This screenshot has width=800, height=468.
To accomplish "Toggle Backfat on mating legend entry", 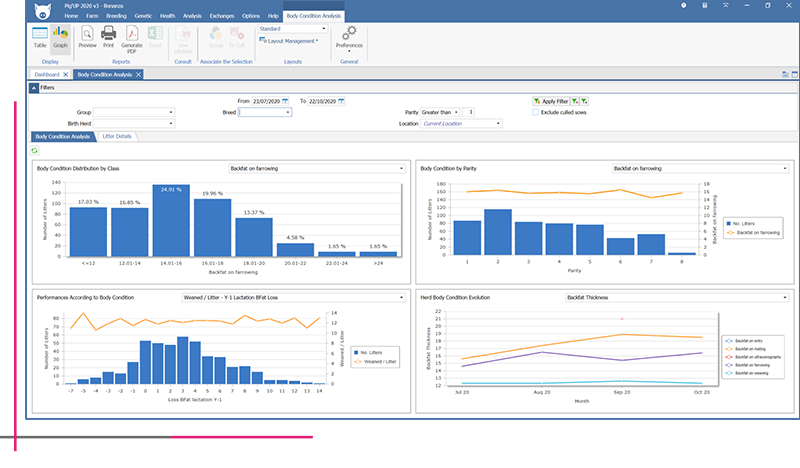I will 745,349.
